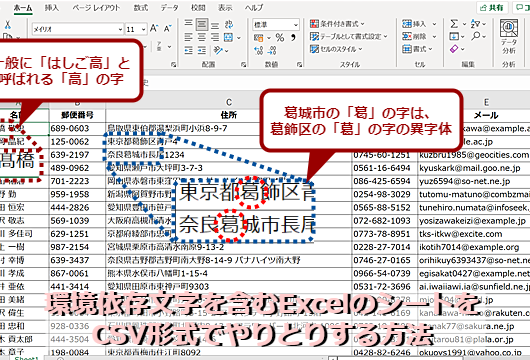Open the 表示 tab
The height and width of the screenshot is (360, 530).
pyautogui.click(x=225, y=7)
